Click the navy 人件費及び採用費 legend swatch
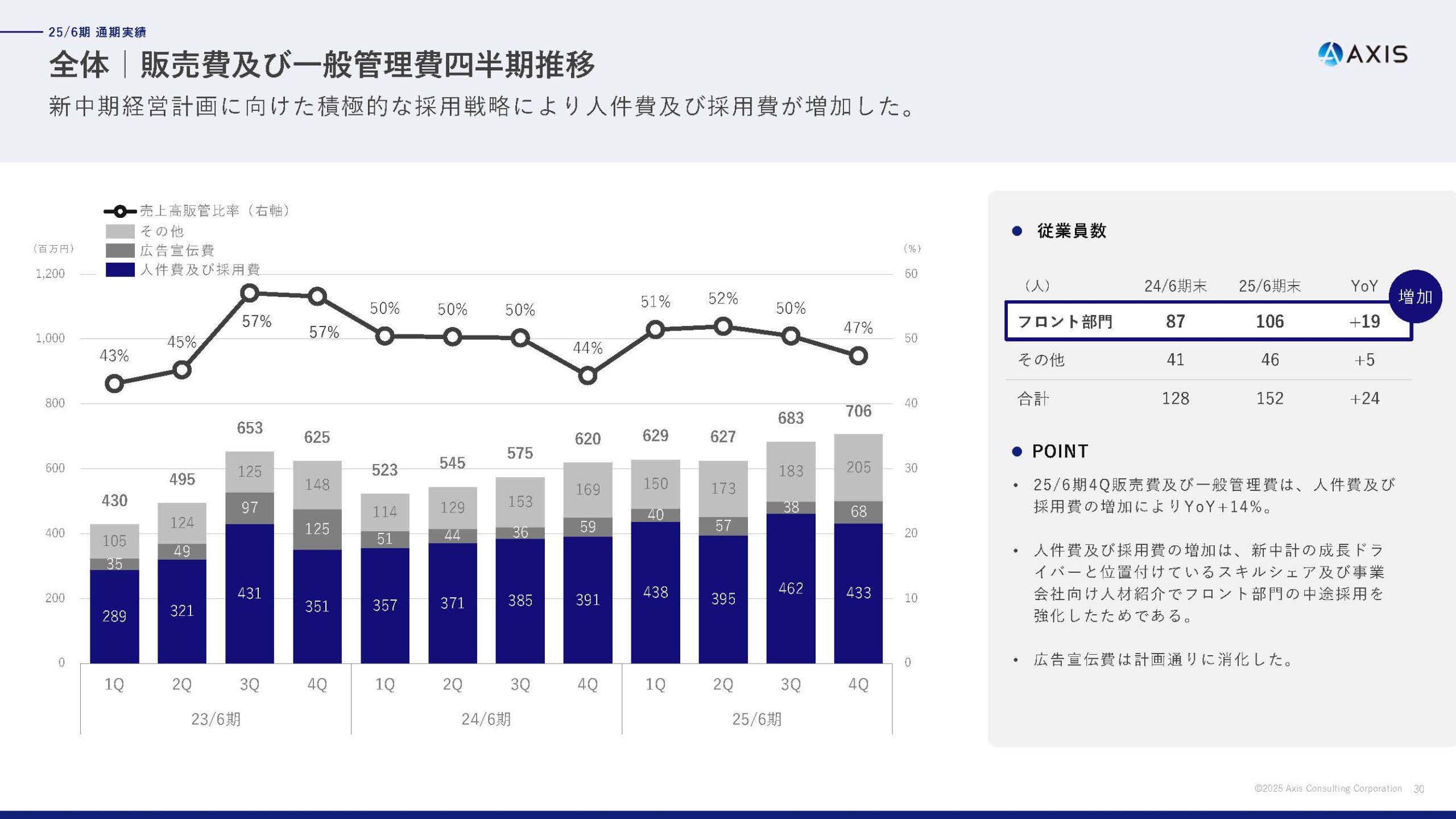The width and height of the screenshot is (1456, 819). 120,270
